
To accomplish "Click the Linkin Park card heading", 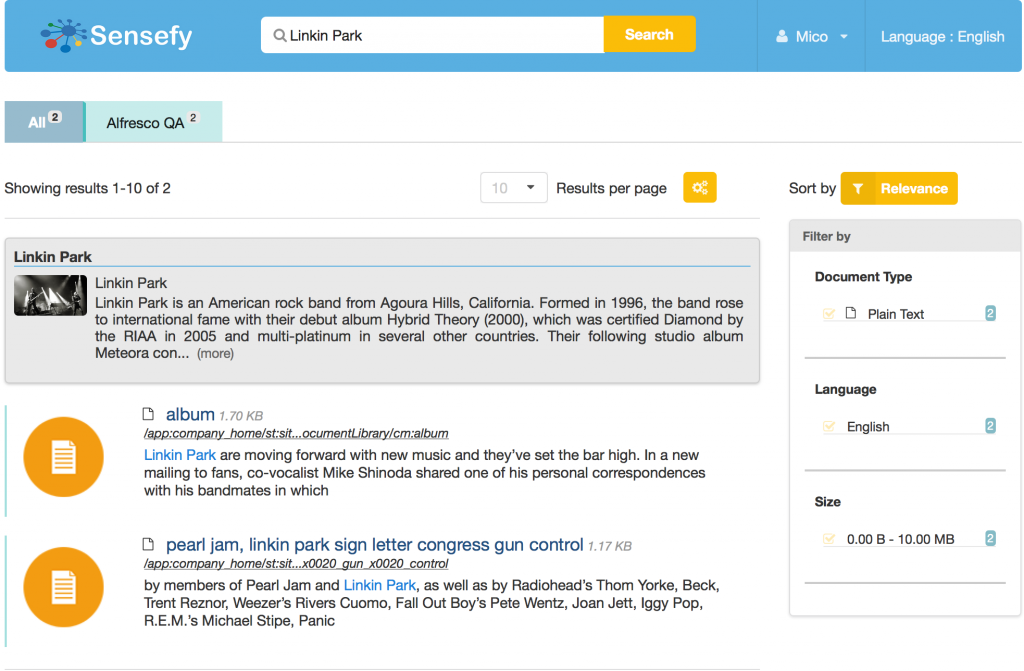I will tap(53, 257).
